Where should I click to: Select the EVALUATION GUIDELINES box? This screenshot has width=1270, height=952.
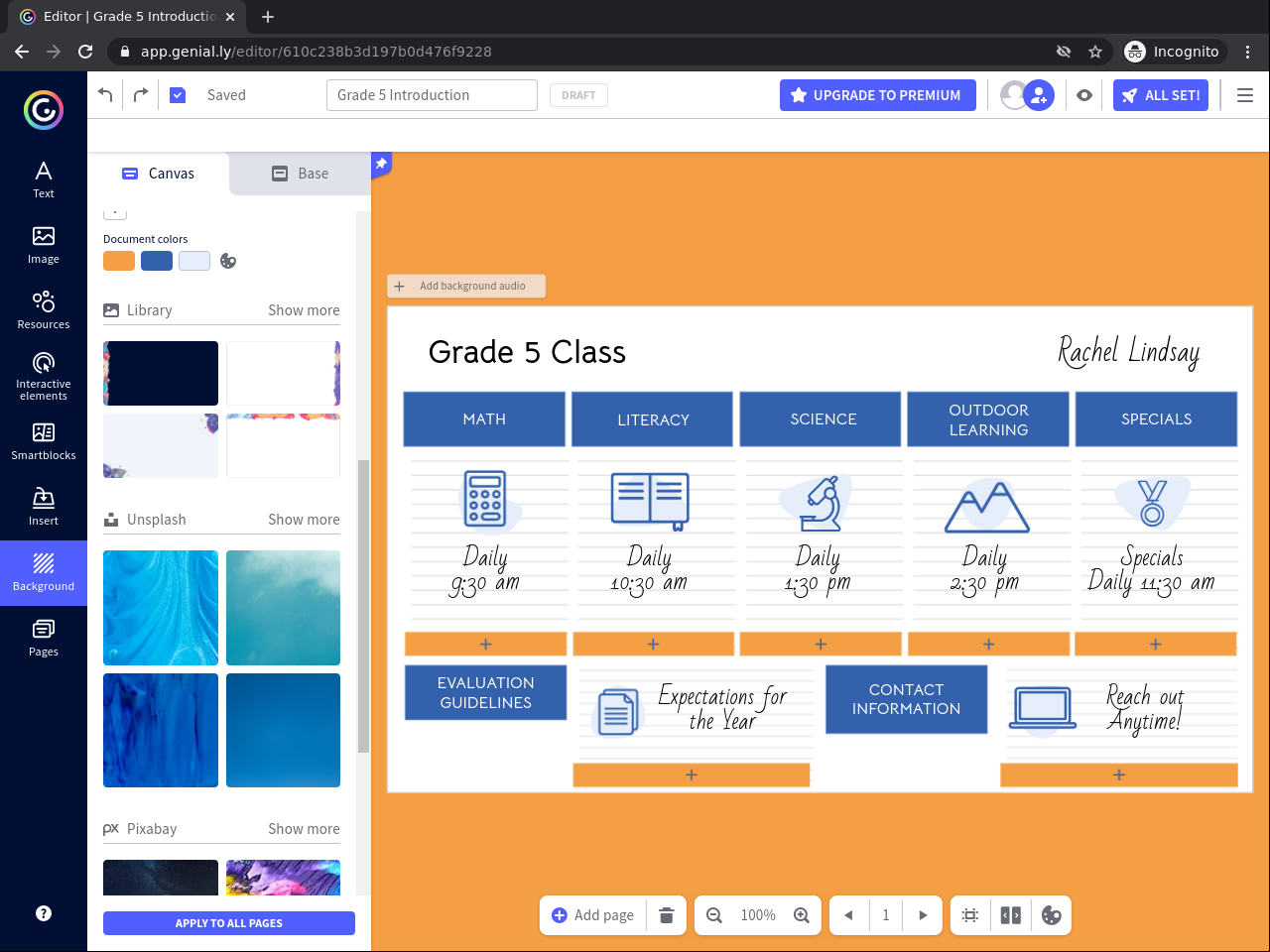click(x=486, y=692)
